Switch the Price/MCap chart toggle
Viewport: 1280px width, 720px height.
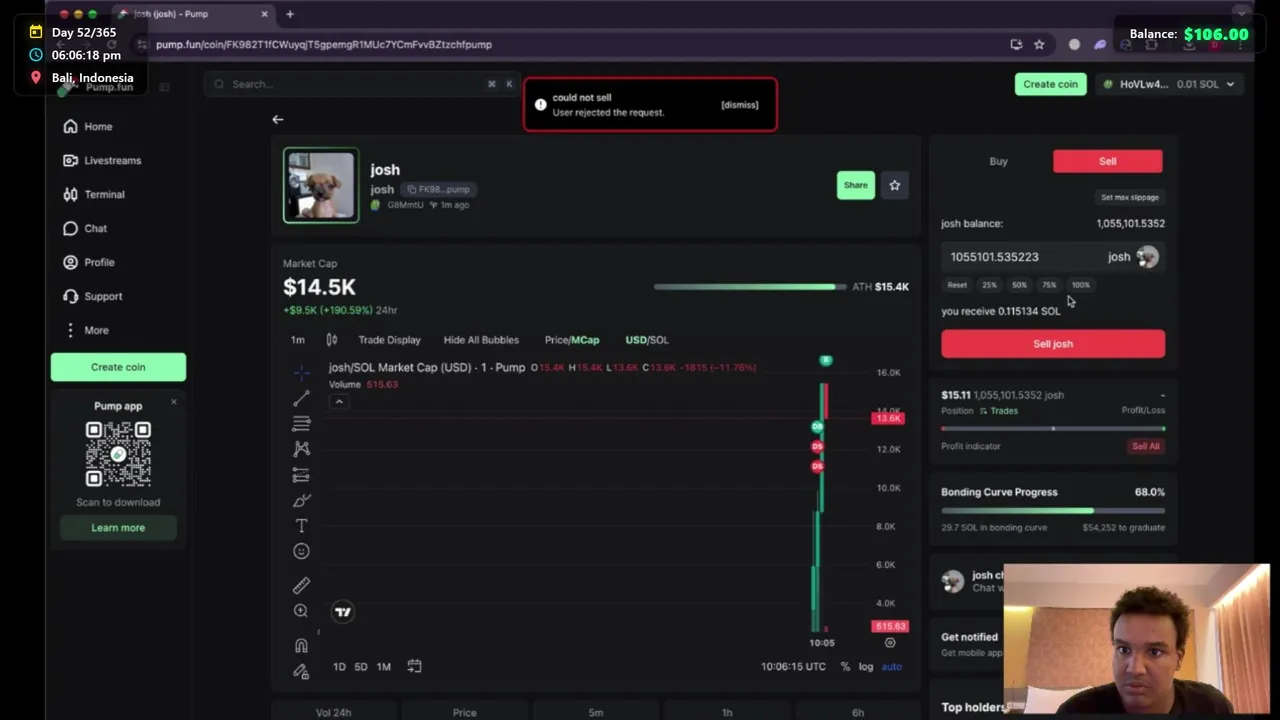coord(572,340)
